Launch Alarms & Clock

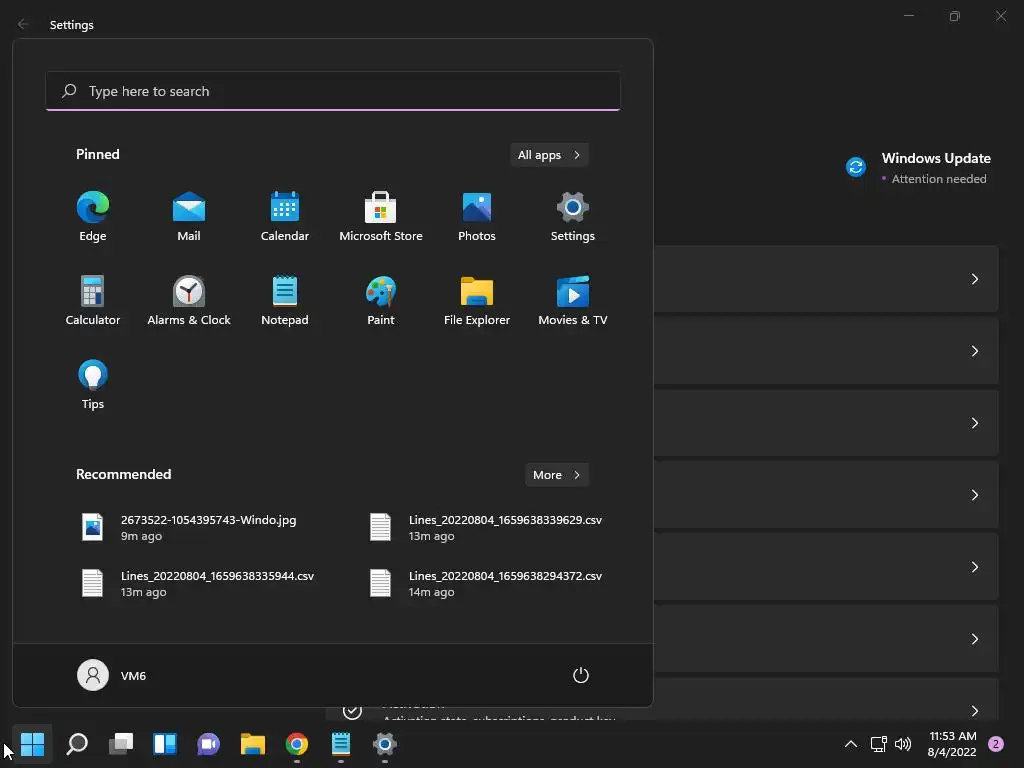[x=189, y=300]
